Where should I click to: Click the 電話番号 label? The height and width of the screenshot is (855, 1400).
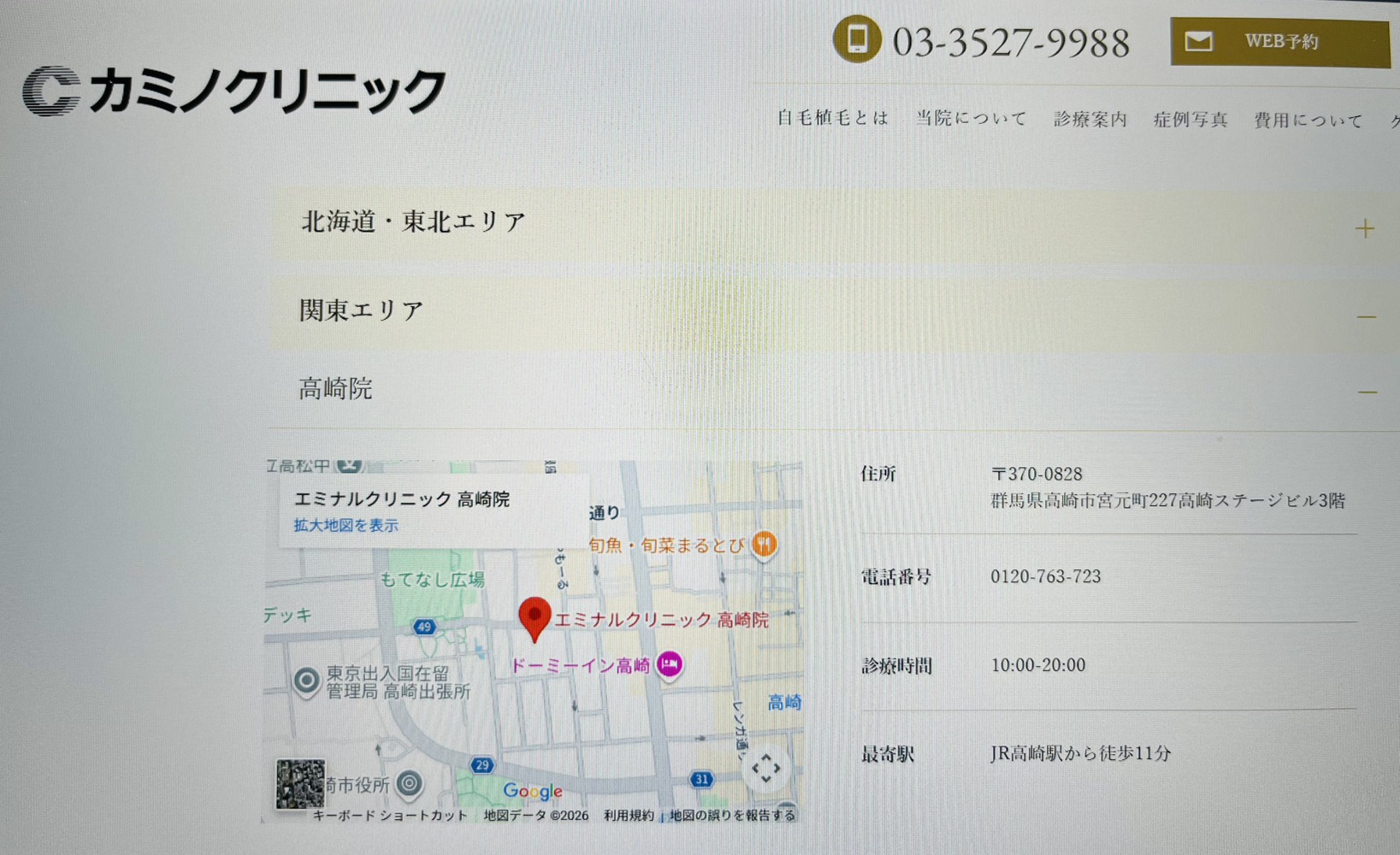(x=896, y=577)
